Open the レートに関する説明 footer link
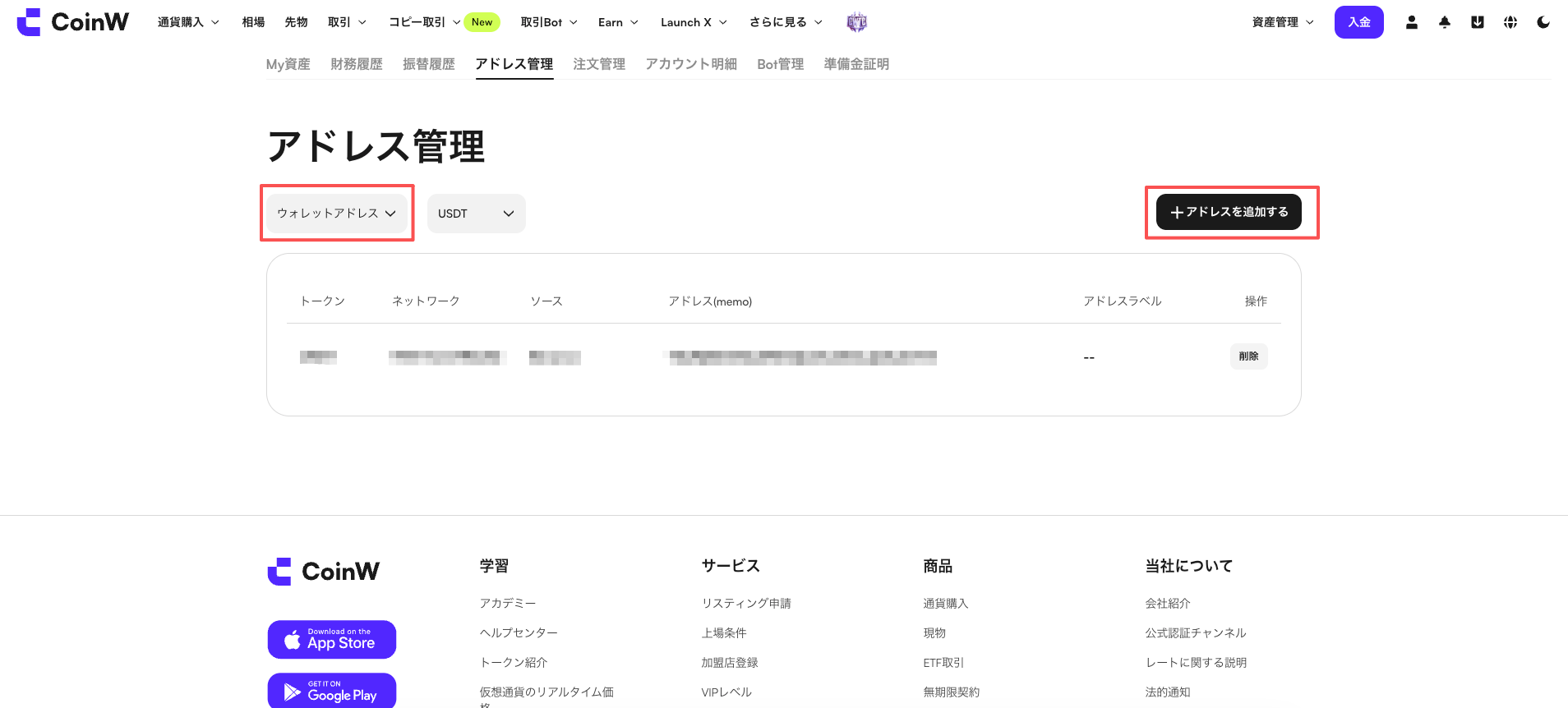Screen dimensions: 1568x708 pyautogui.click(x=1196, y=663)
